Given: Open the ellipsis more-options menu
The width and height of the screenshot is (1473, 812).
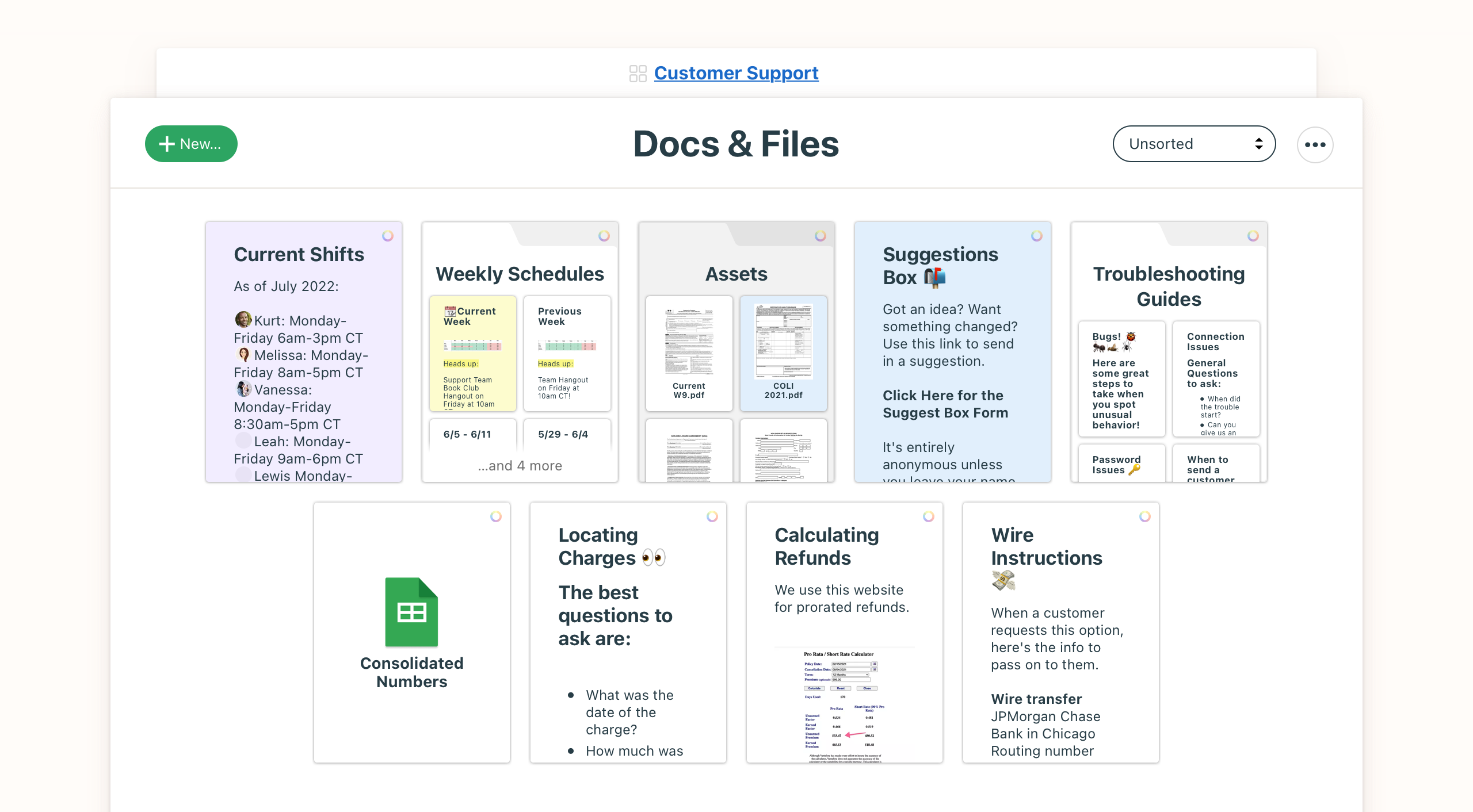Looking at the screenshot, I should click(x=1315, y=144).
